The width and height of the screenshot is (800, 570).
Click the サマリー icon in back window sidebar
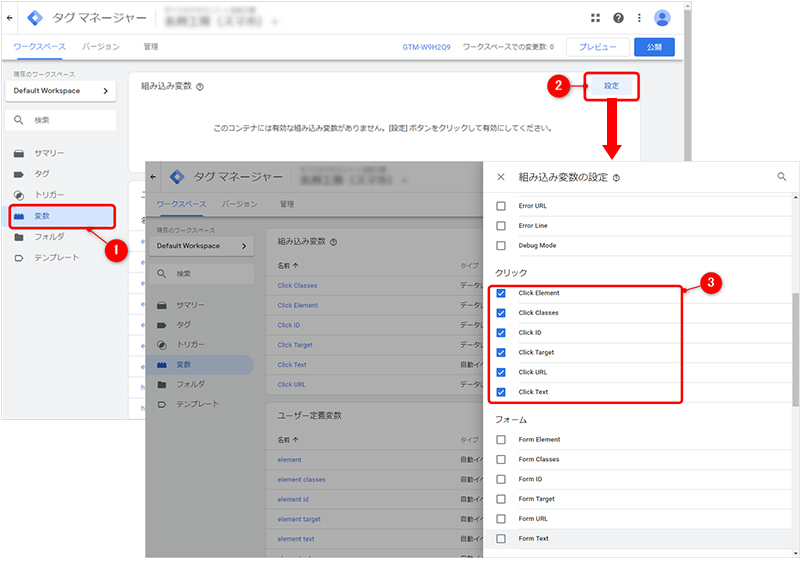click(x=19, y=153)
